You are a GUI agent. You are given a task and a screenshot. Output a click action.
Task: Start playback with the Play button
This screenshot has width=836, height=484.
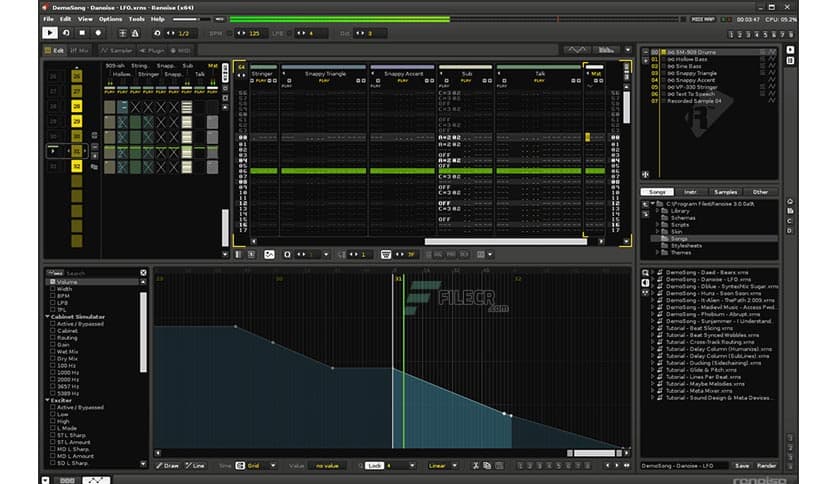point(50,33)
